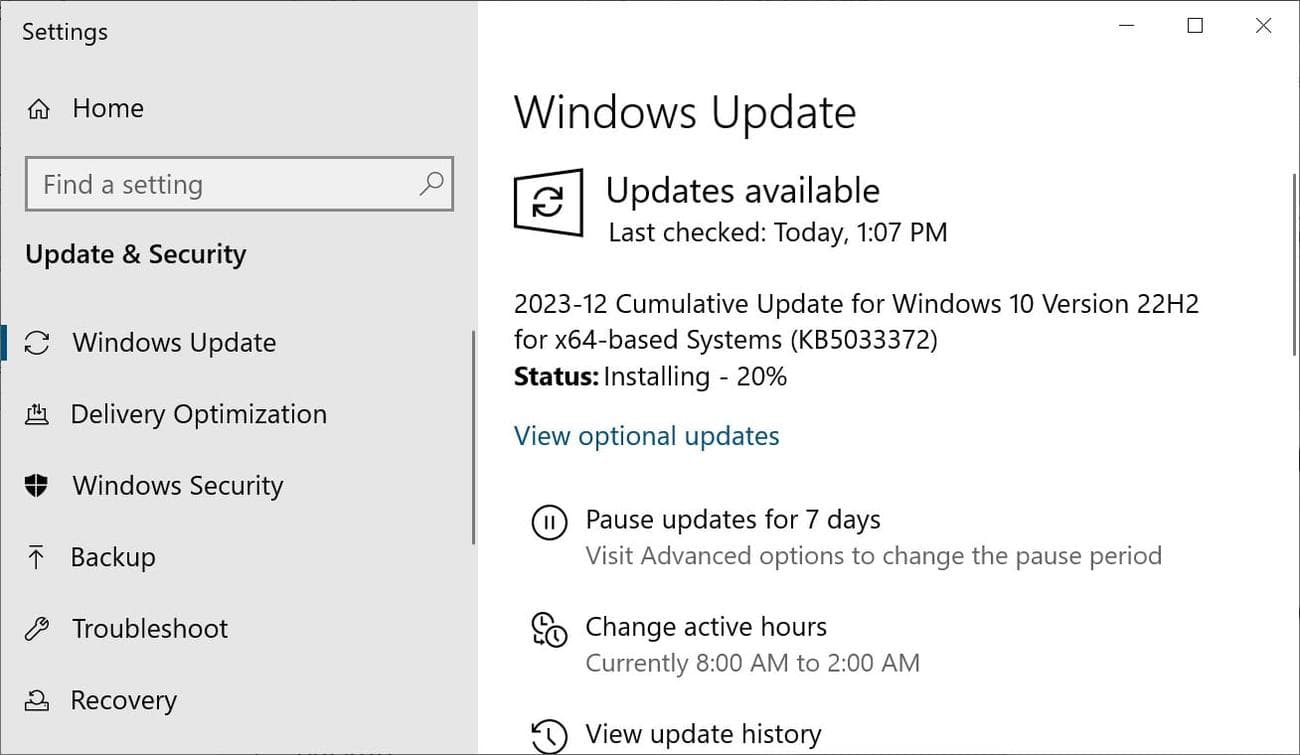The height and width of the screenshot is (755, 1300).
Task: Open View update history
Action: tap(703, 734)
